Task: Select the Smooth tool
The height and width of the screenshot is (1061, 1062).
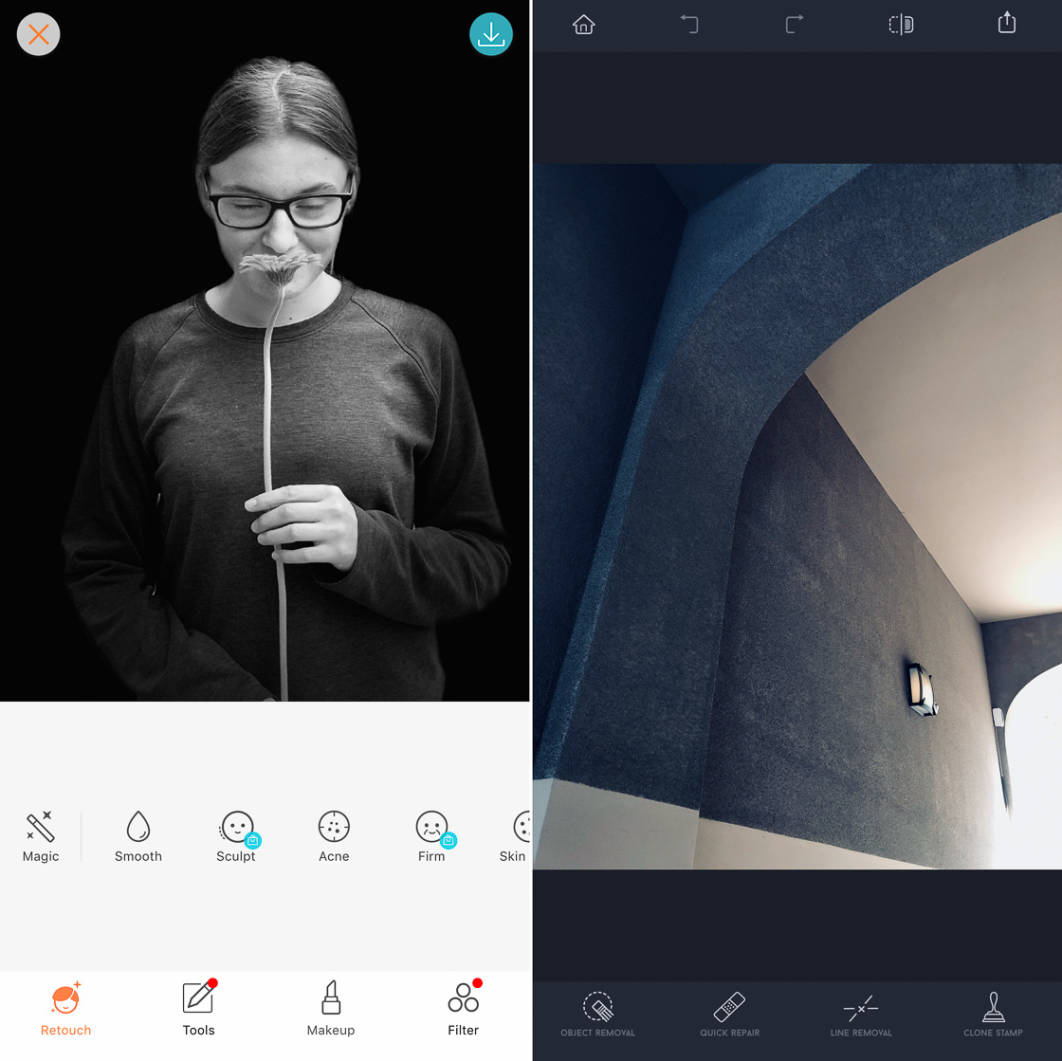Action: pyautogui.click(x=138, y=835)
